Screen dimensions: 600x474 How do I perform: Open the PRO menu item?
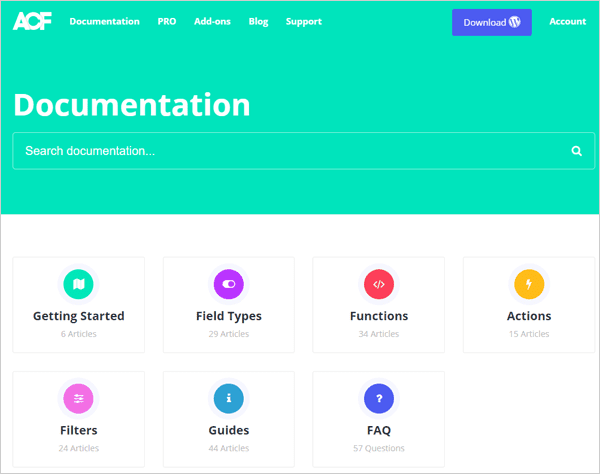coord(167,21)
